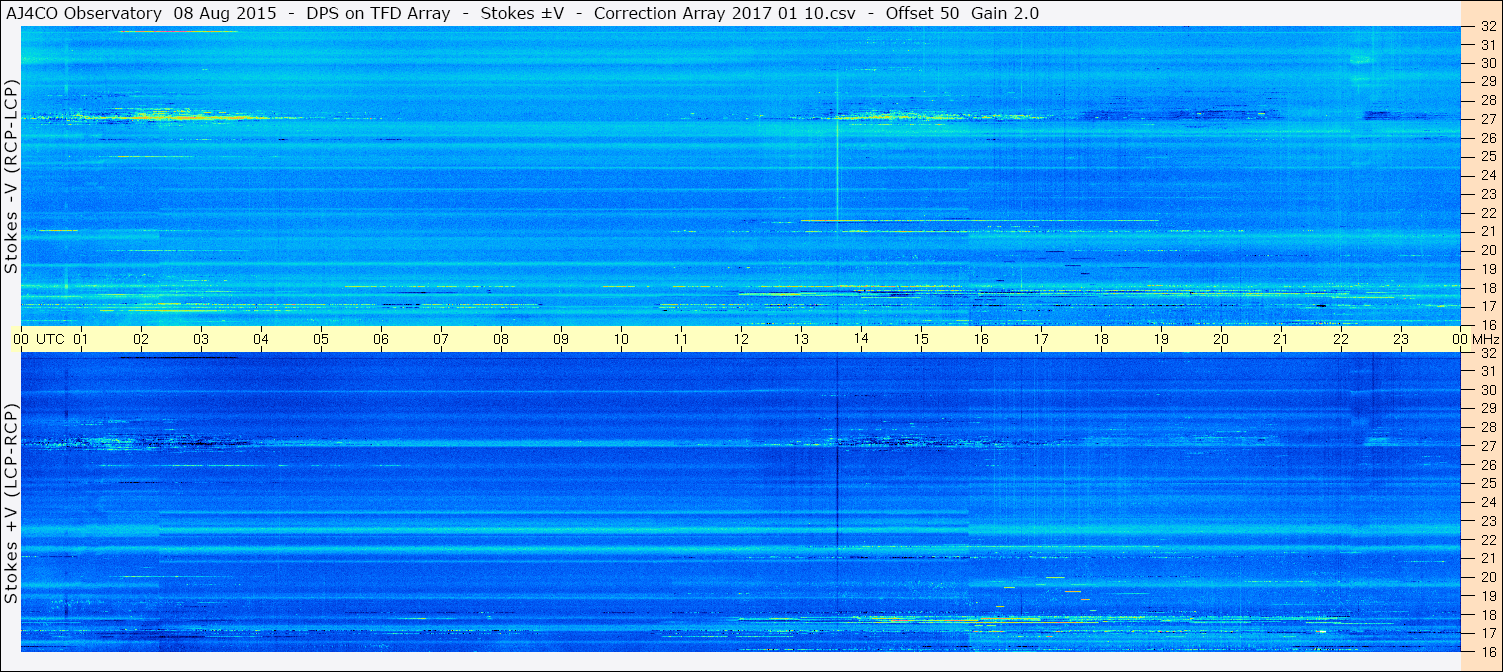Select the 22 hour marker on UTC axis
This screenshot has height=672, width=1503.
point(1341,339)
